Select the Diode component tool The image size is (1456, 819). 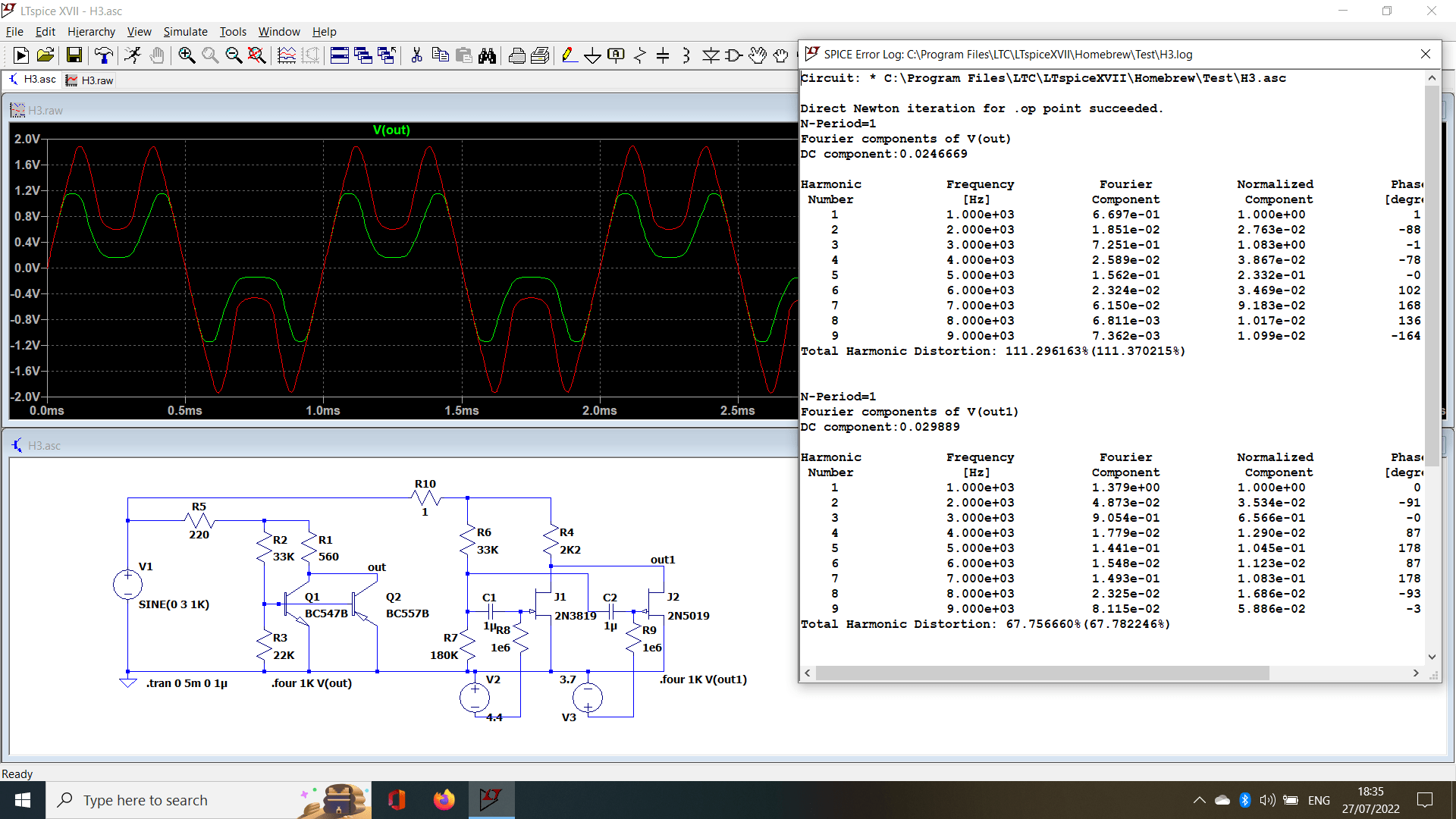[x=711, y=55]
